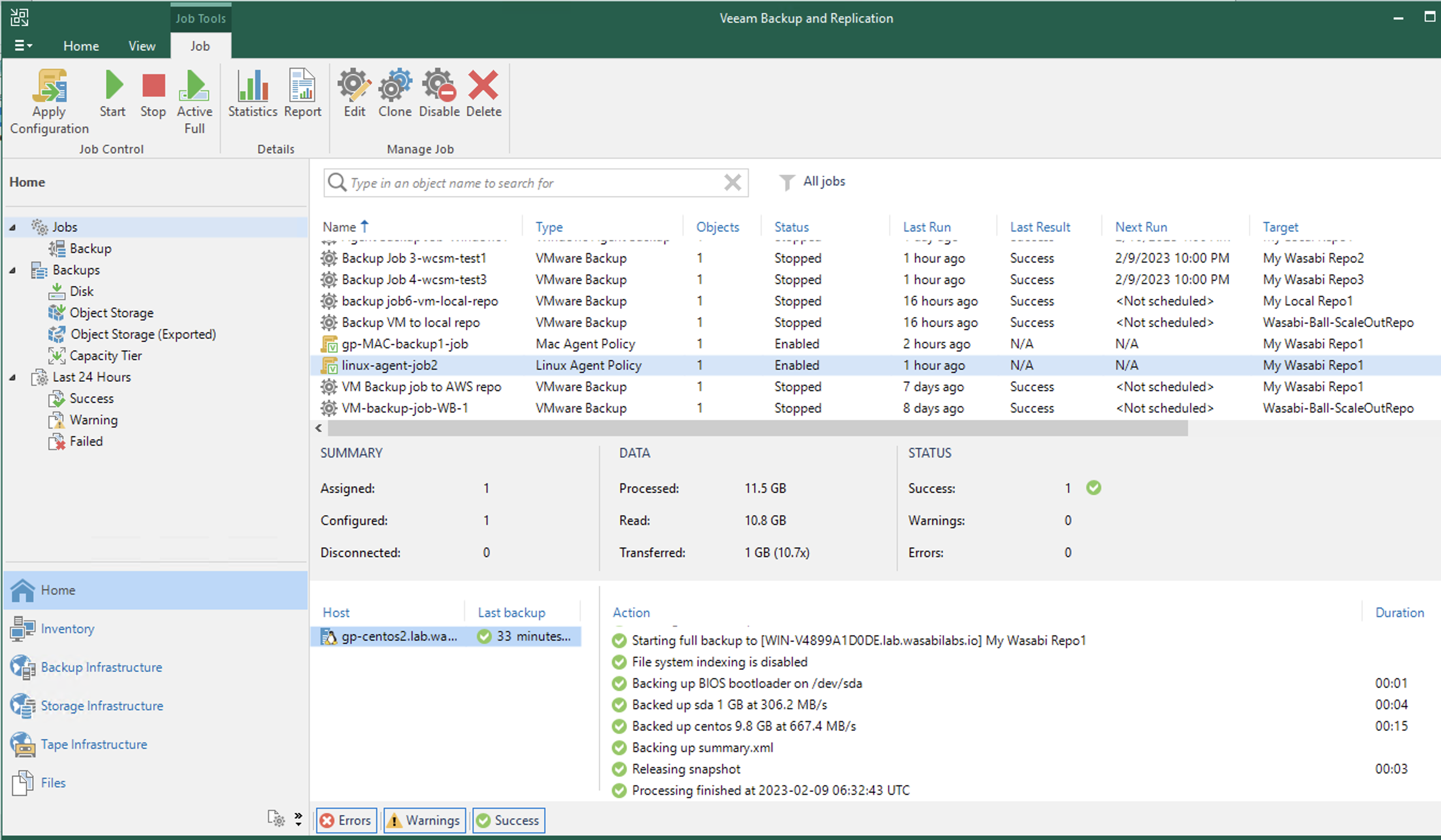Select gp-MAC-backup1-job row

(875, 344)
